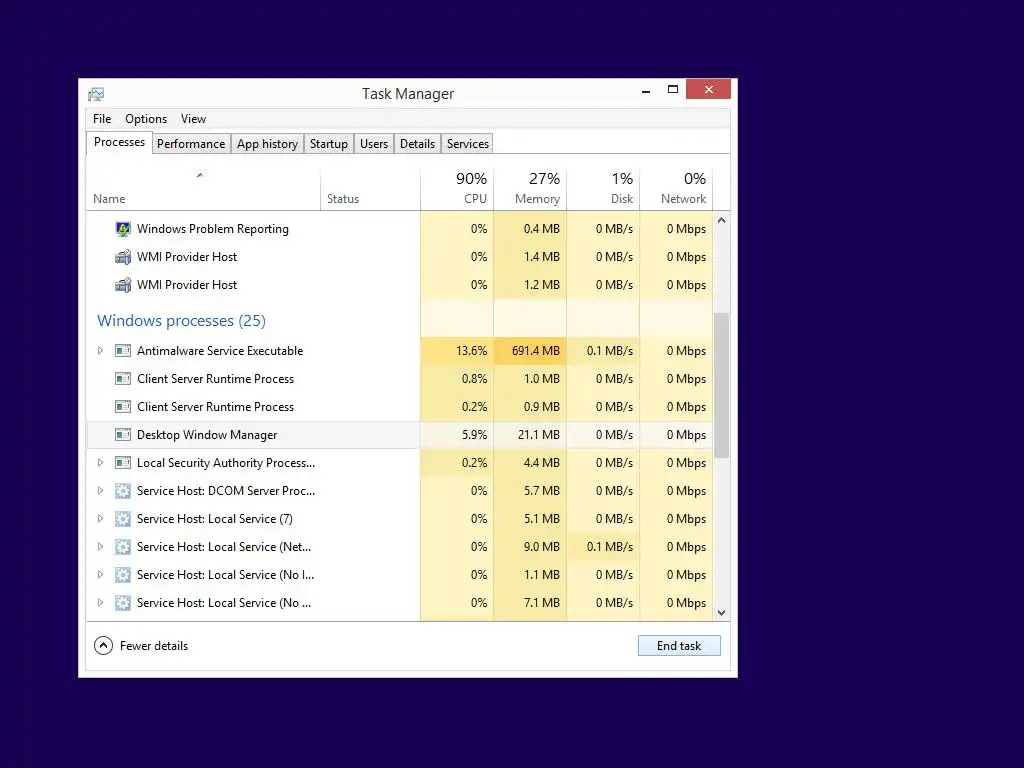The height and width of the screenshot is (768, 1024).
Task: Click the 691.4 MB memory value
Action: point(536,351)
